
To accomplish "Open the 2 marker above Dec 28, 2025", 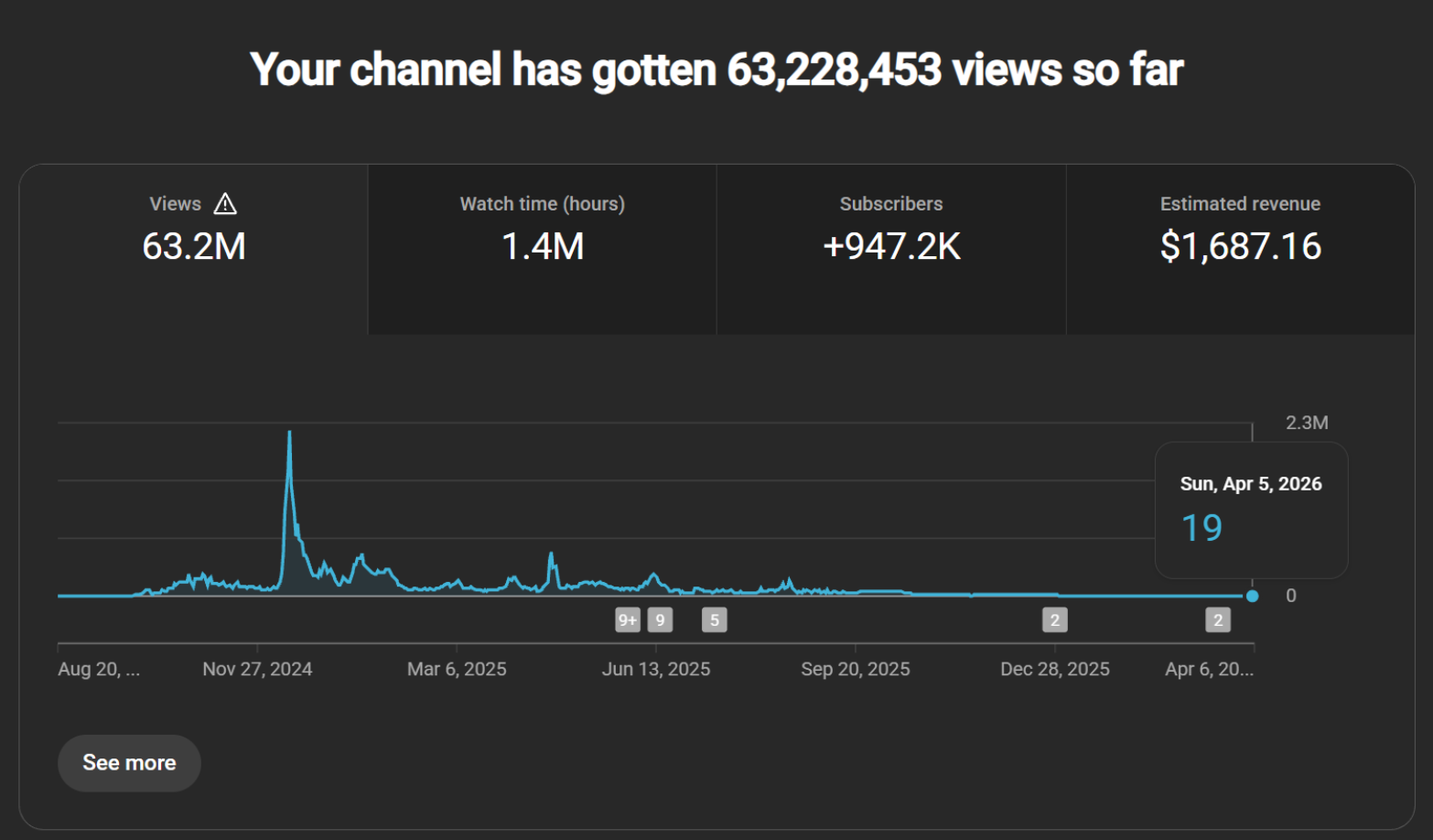I will [x=1055, y=620].
